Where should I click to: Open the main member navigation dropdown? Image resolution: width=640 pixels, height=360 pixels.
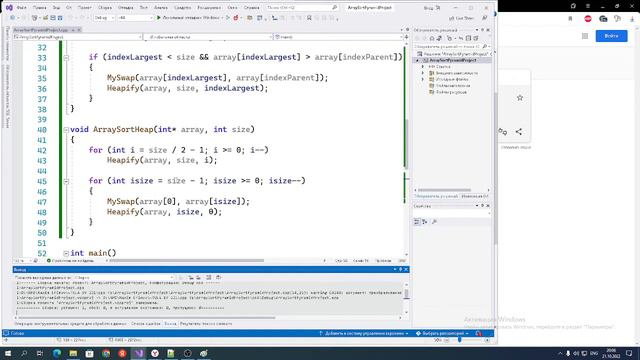(338, 37)
